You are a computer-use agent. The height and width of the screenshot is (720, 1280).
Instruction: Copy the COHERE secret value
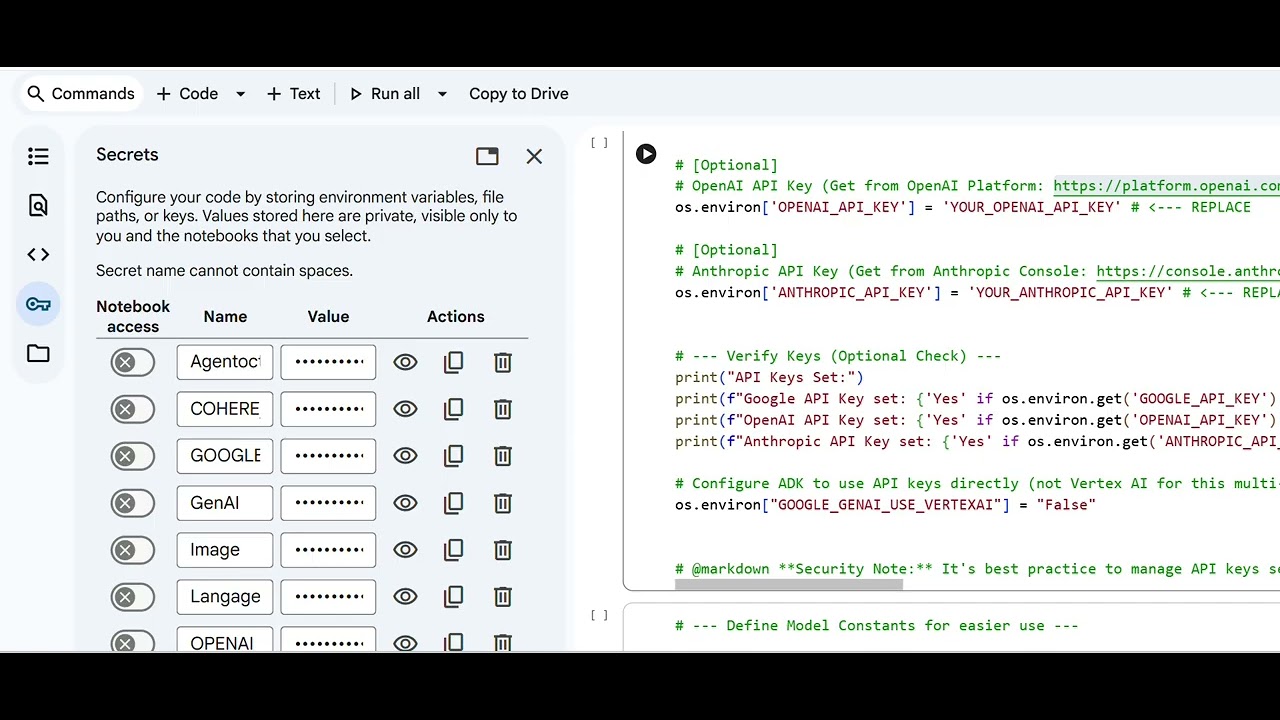pyautogui.click(x=453, y=409)
